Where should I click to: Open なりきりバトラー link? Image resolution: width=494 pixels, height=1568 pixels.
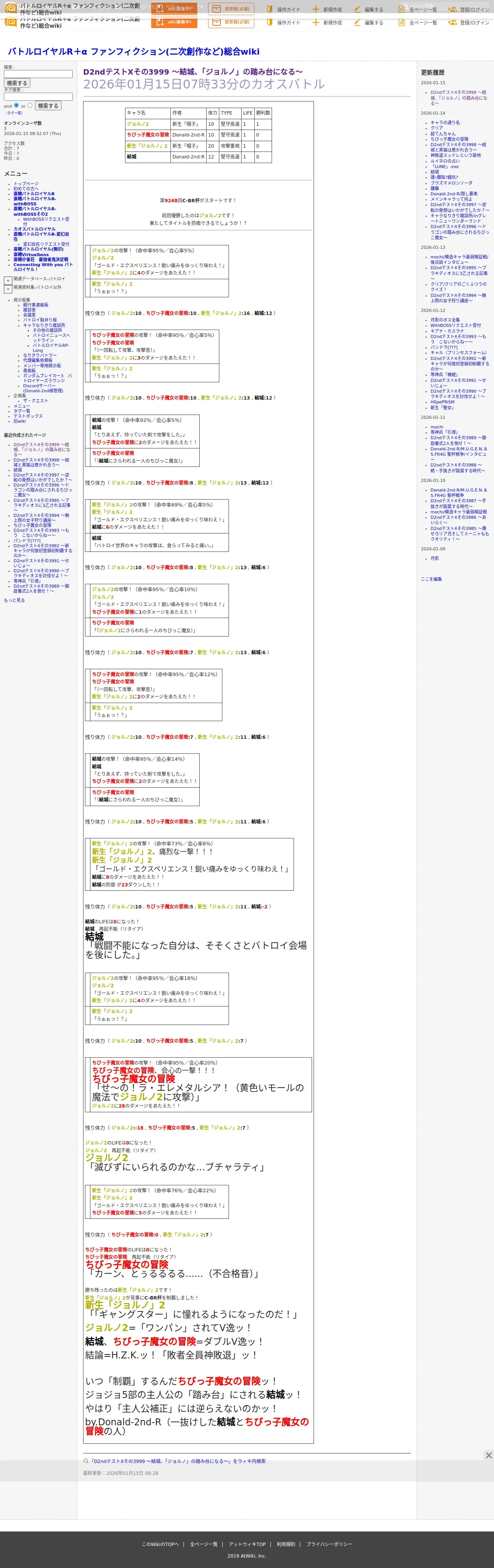[x=40, y=355]
